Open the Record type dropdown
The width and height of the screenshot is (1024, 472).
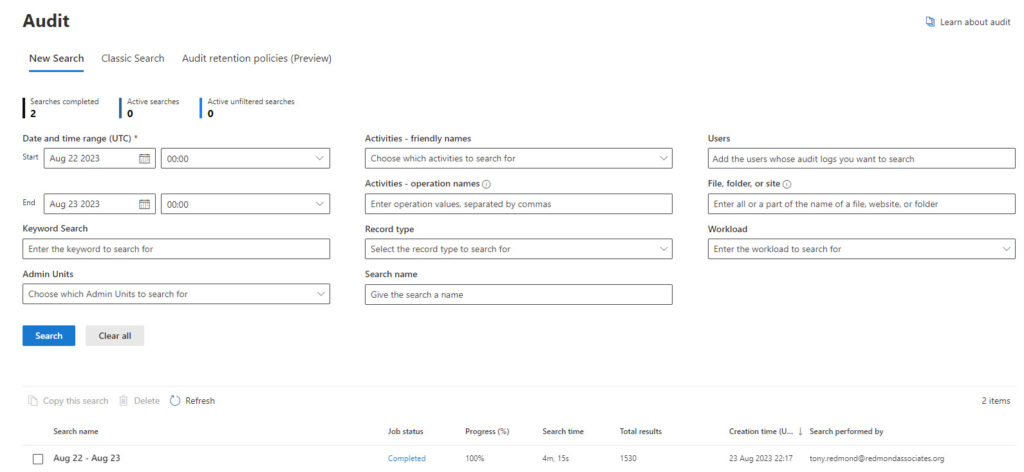click(519, 249)
